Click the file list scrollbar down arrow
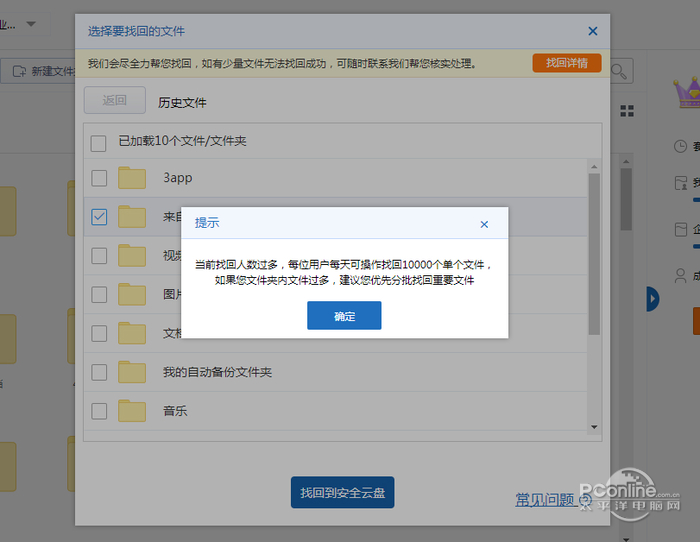700x542 pixels. click(x=594, y=427)
